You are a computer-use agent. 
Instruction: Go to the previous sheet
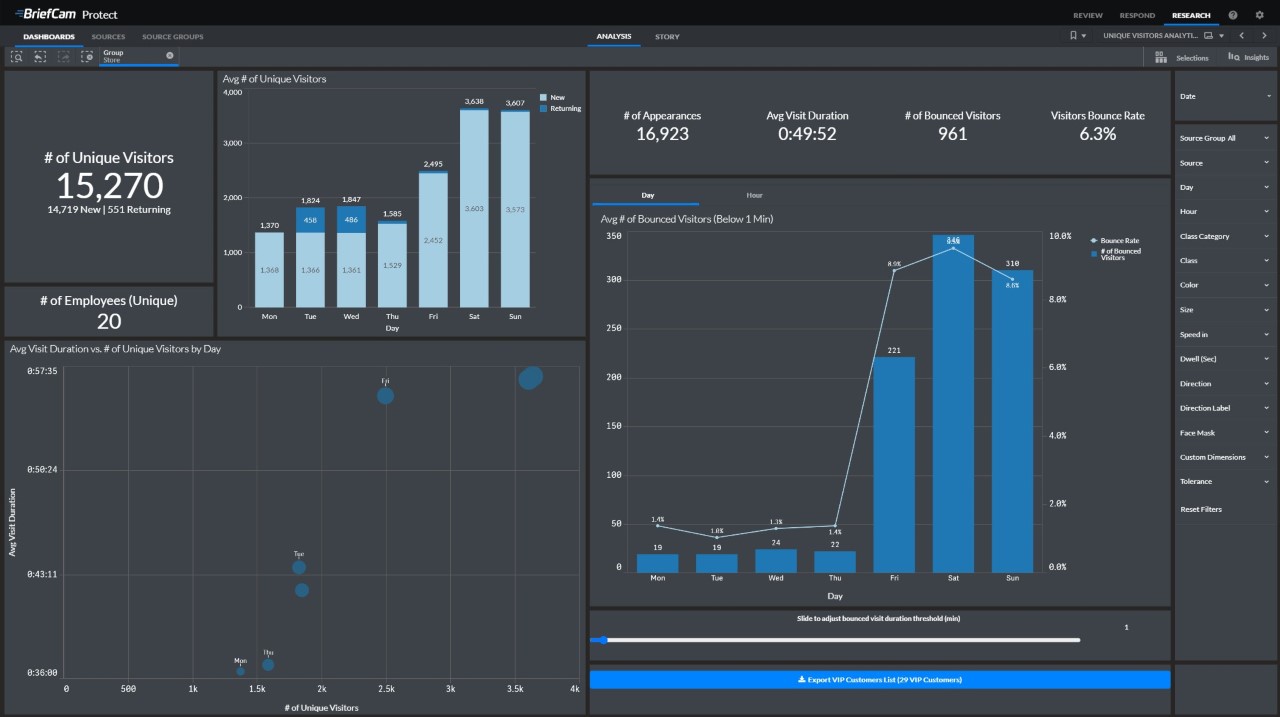click(1242, 36)
